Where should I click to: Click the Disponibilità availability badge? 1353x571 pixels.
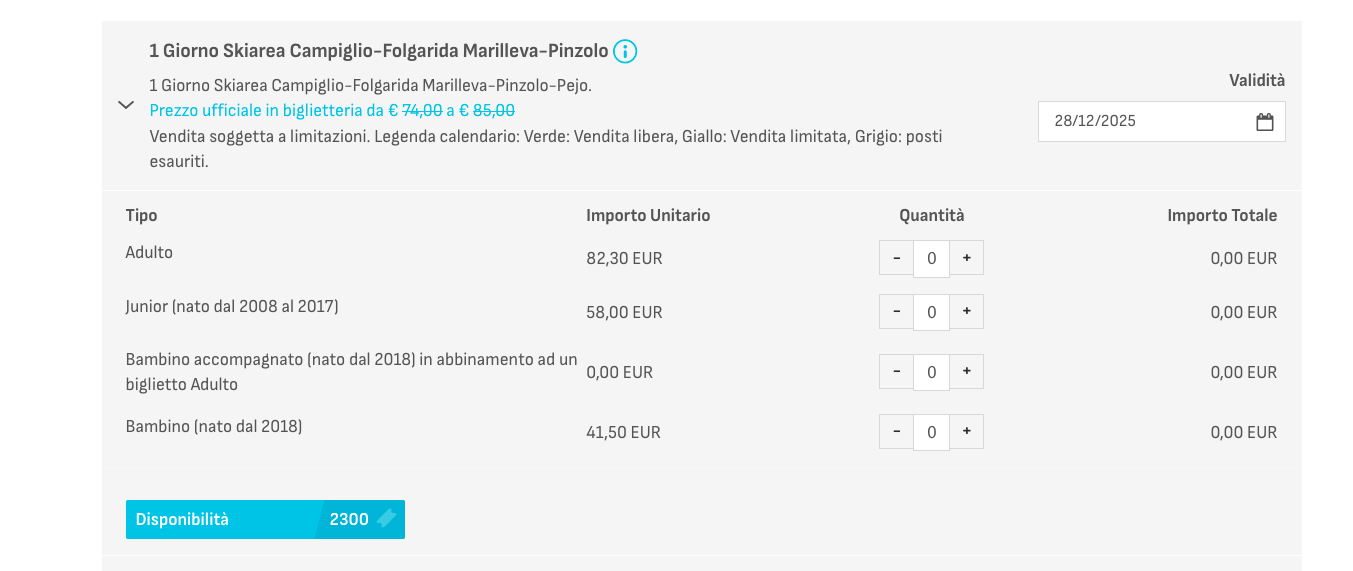tap(264, 520)
